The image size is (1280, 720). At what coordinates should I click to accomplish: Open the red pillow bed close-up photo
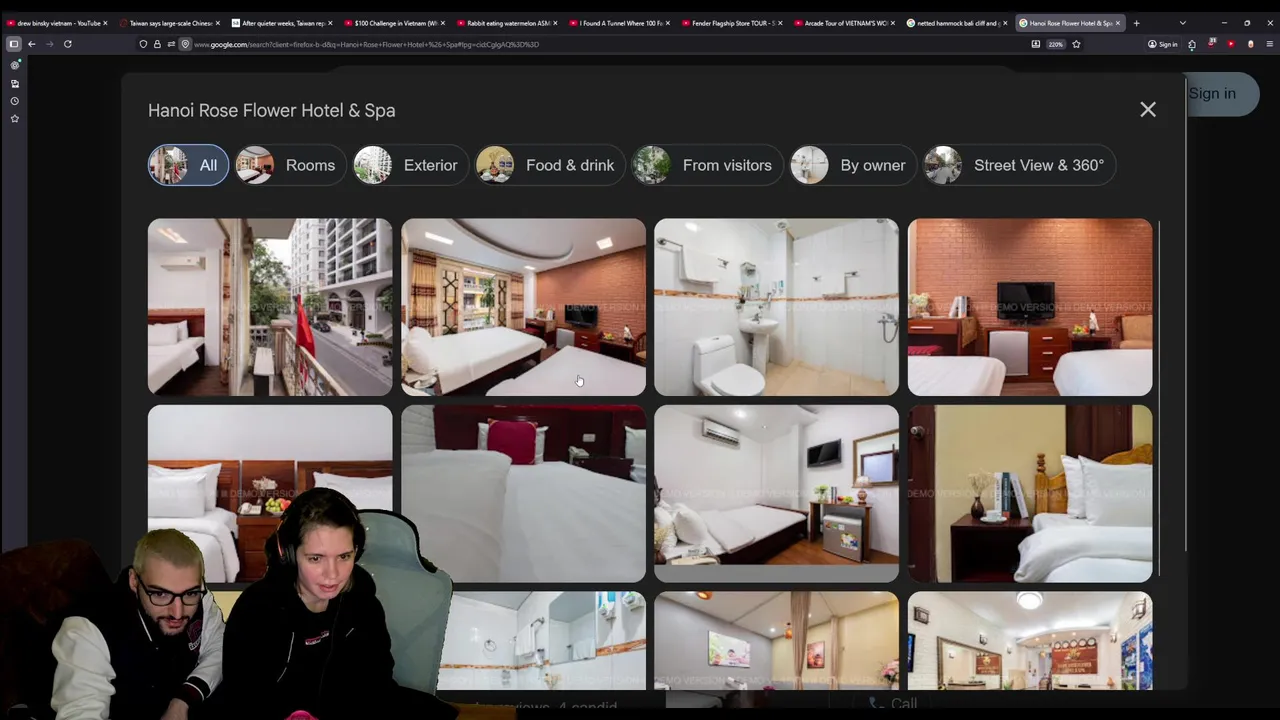[x=523, y=493]
